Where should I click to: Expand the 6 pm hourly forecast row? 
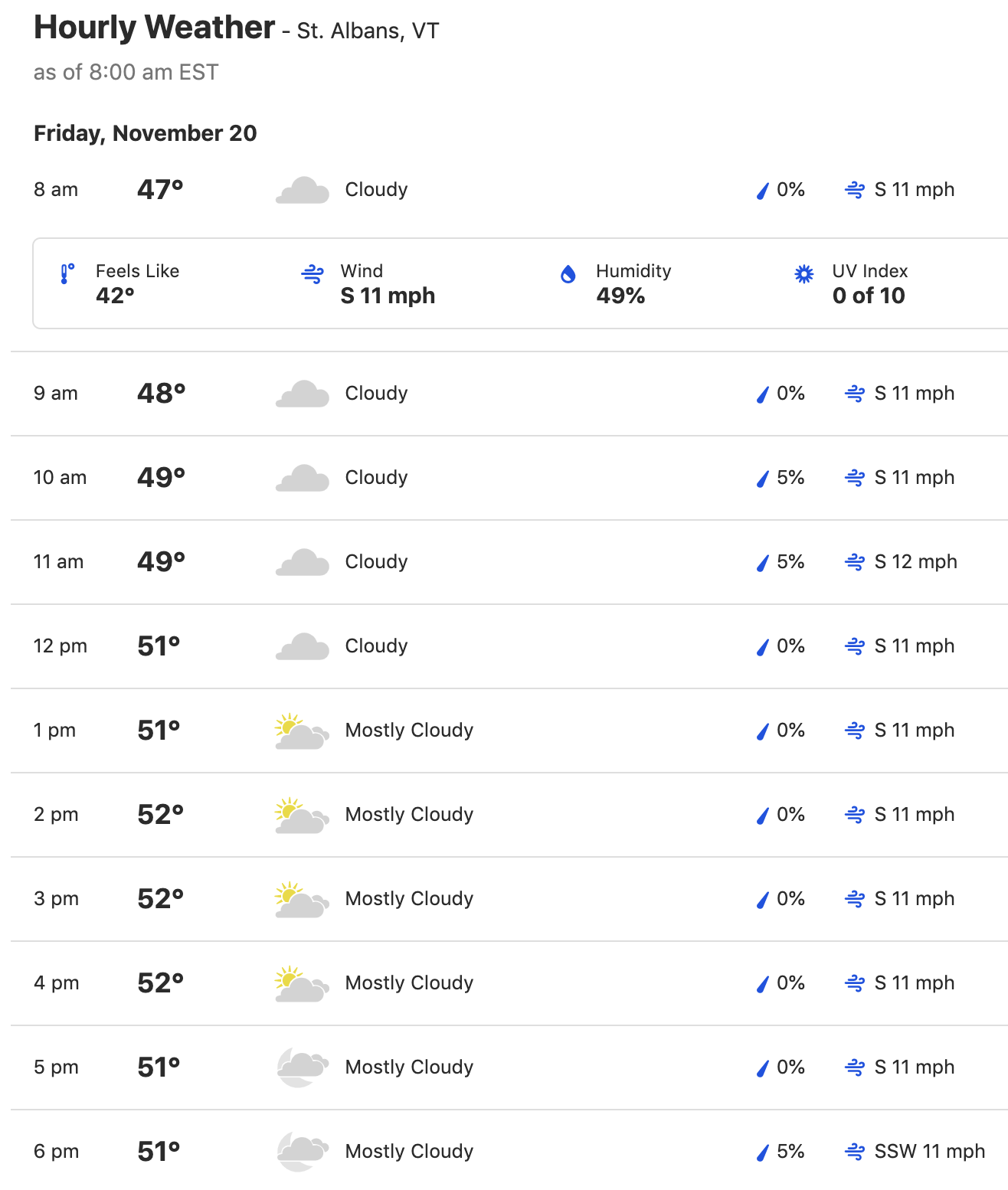(x=509, y=1150)
